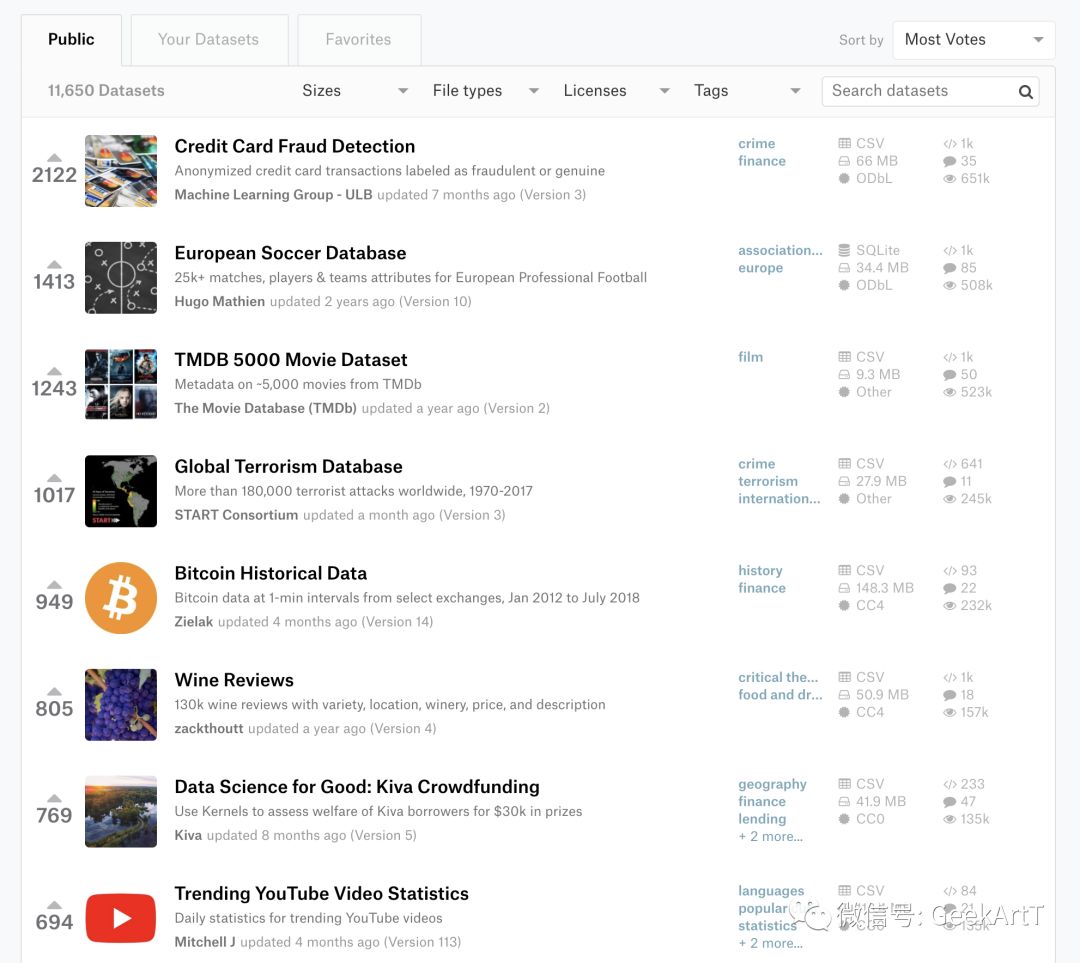This screenshot has width=1080, height=963.
Task: Click the lending tag
Action: tap(762, 819)
